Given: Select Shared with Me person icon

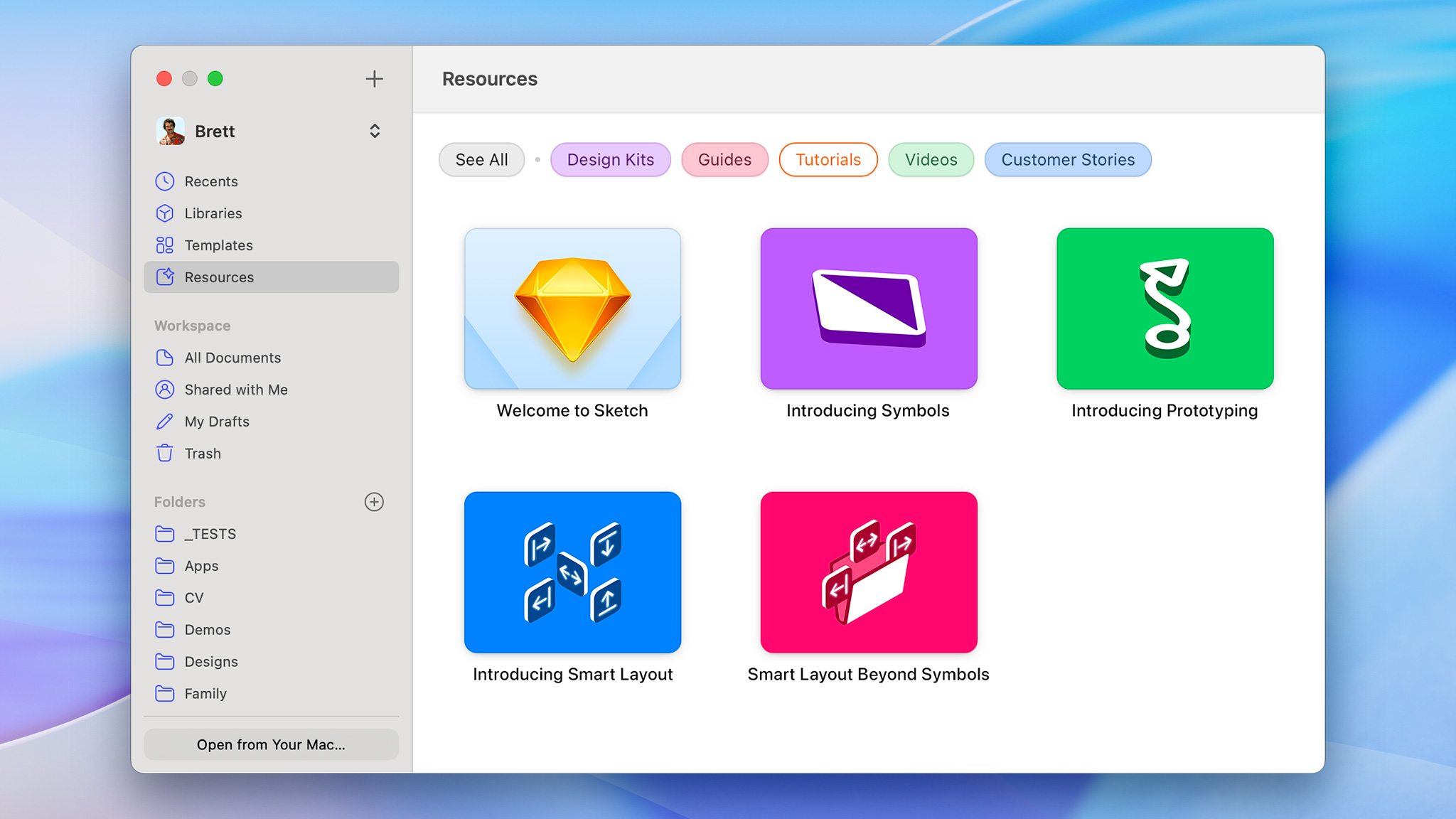Looking at the screenshot, I should pos(165,390).
